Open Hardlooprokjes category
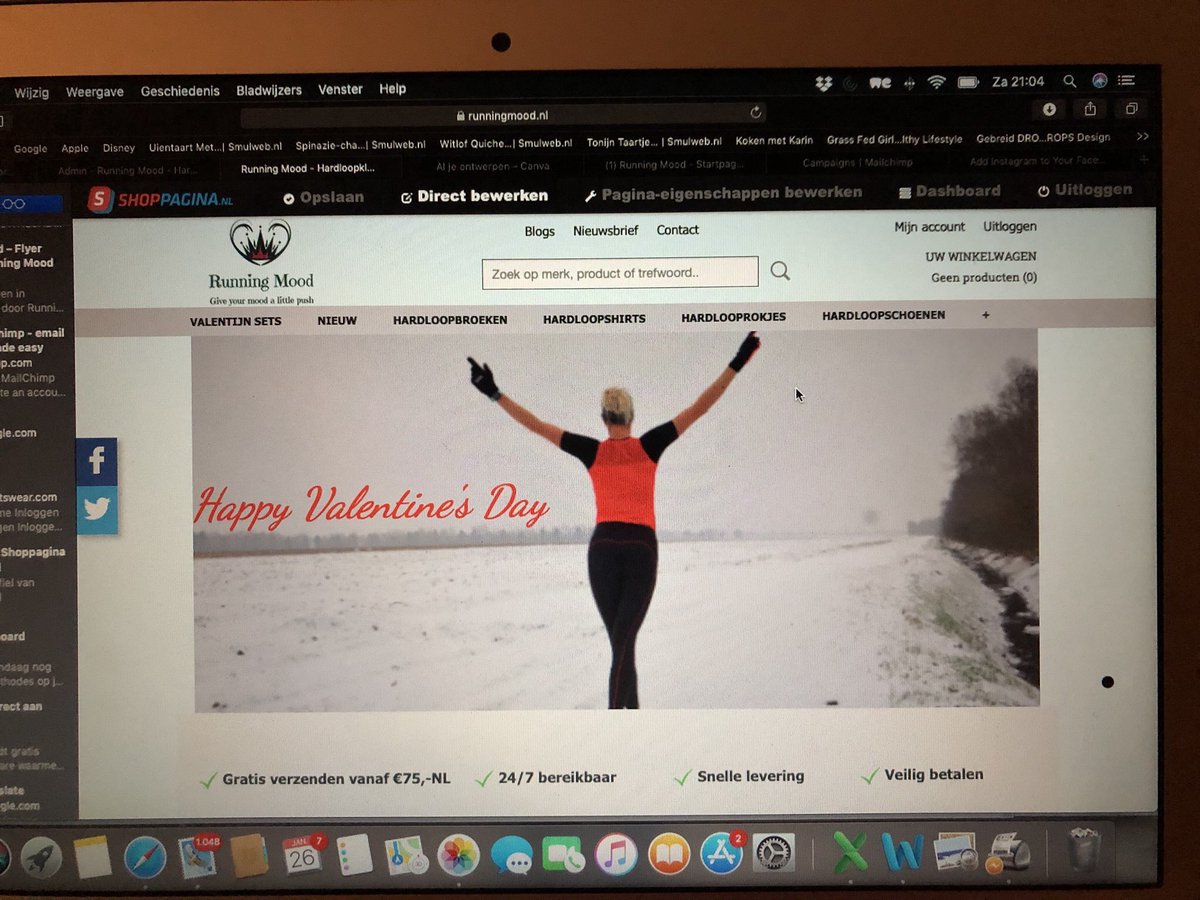Image resolution: width=1200 pixels, height=900 pixels. (x=733, y=317)
